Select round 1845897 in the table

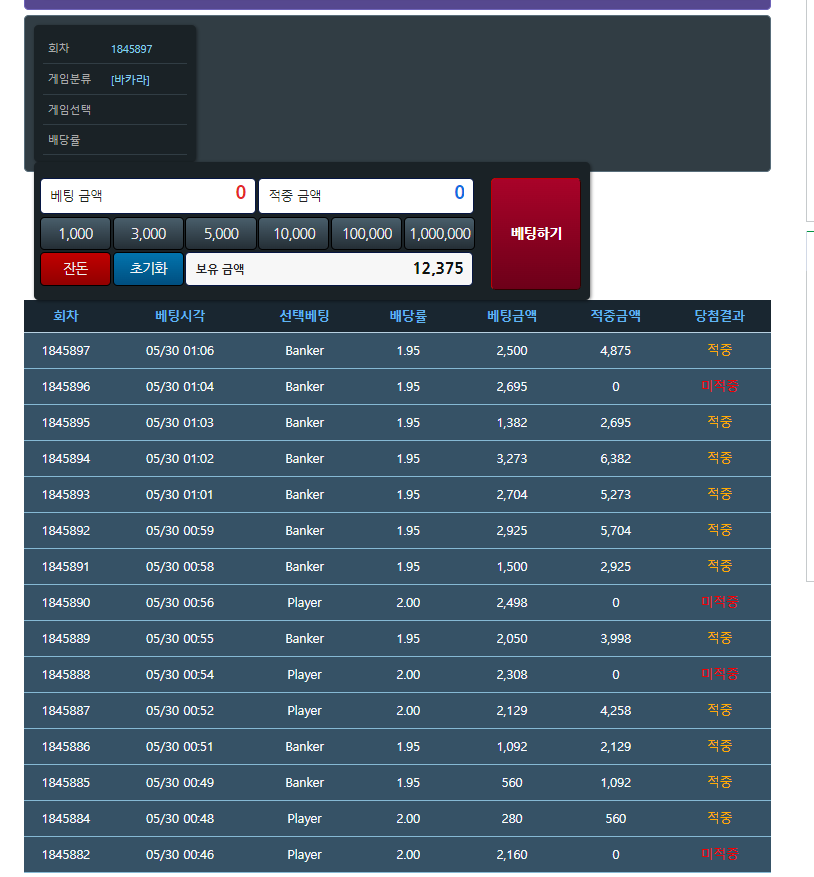coord(66,351)
